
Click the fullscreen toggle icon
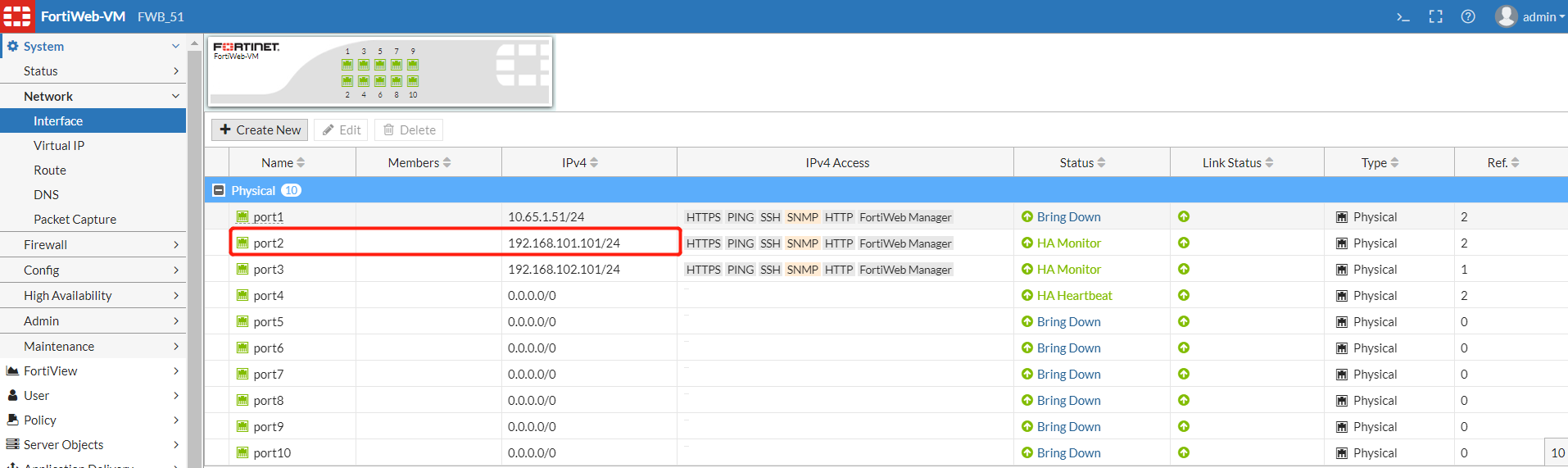pos(1435,16)
